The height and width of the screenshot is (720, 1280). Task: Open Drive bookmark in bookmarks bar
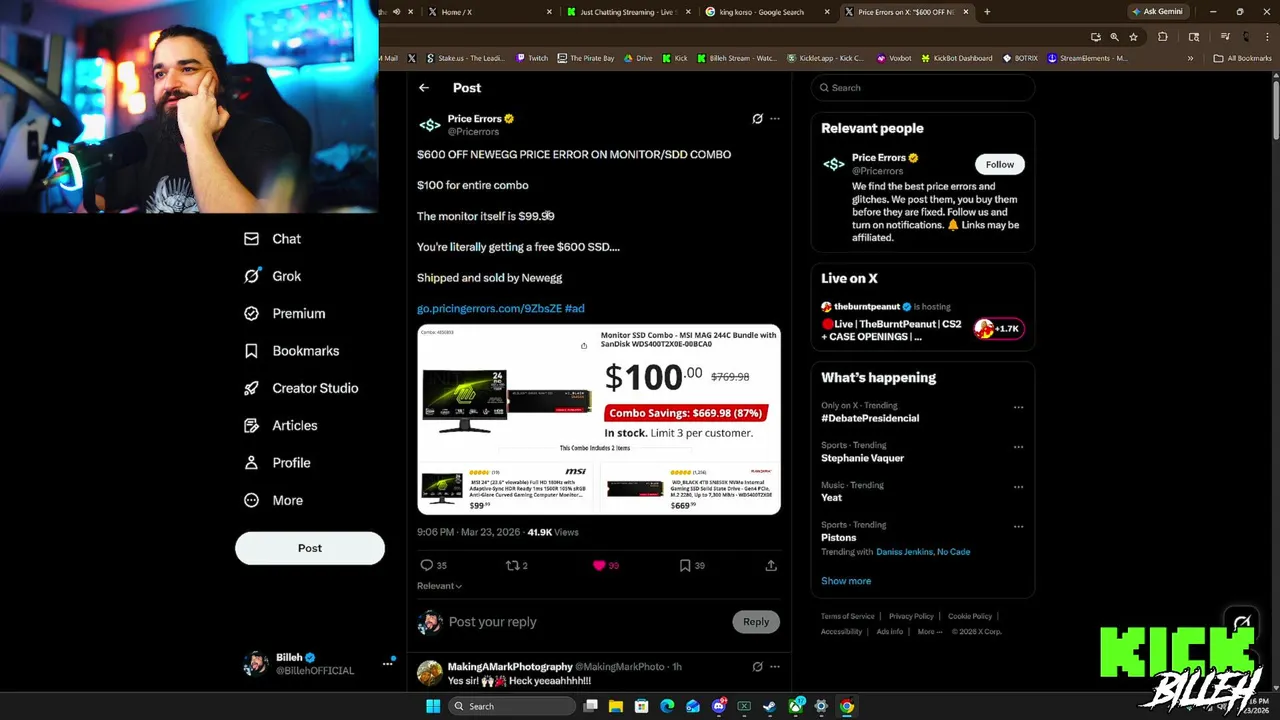(x=638, y=58)
